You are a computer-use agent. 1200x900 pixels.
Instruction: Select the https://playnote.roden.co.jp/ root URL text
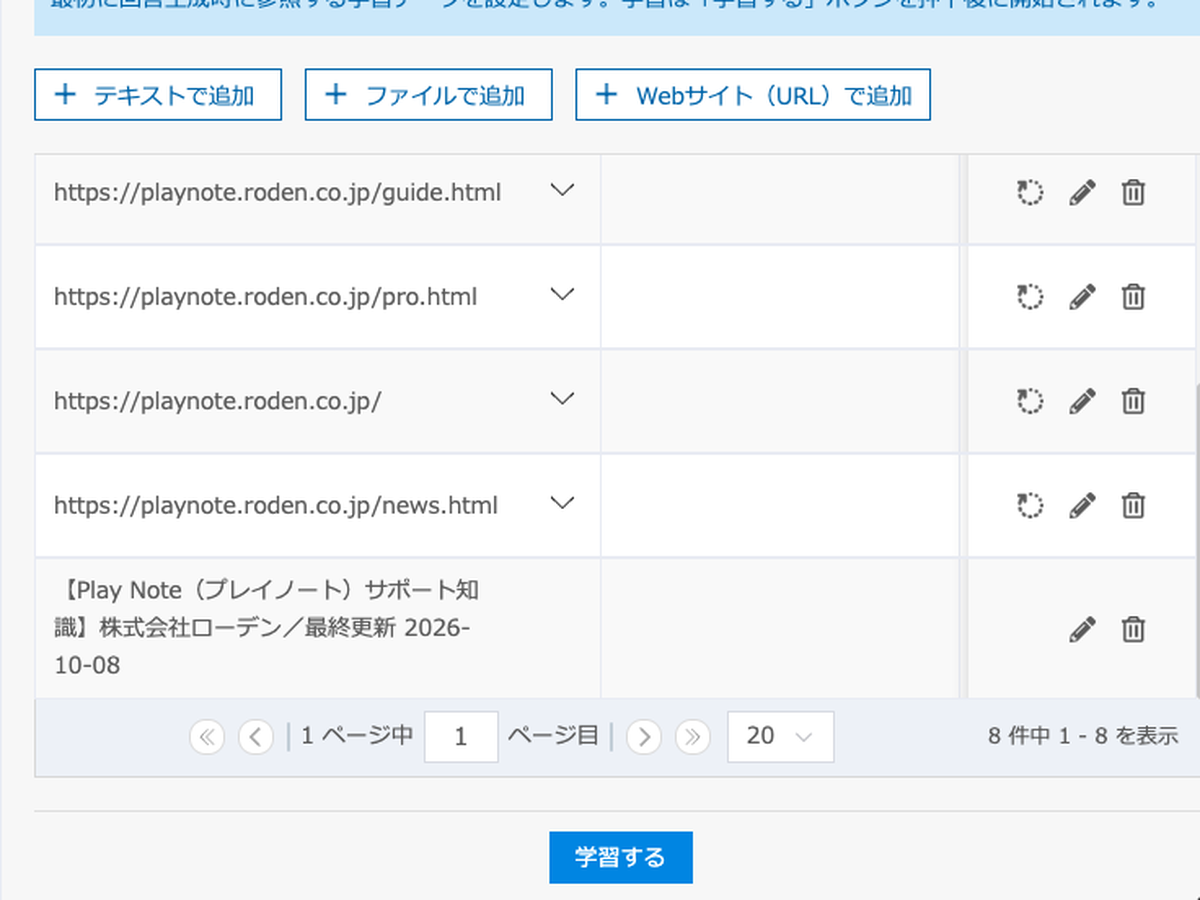pyautogui.click(x=218, y=401)
